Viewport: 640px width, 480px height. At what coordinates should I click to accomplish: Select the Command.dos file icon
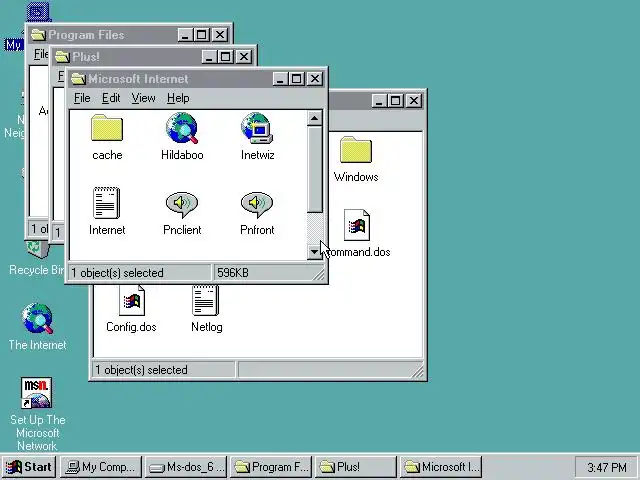click(357, 225)
